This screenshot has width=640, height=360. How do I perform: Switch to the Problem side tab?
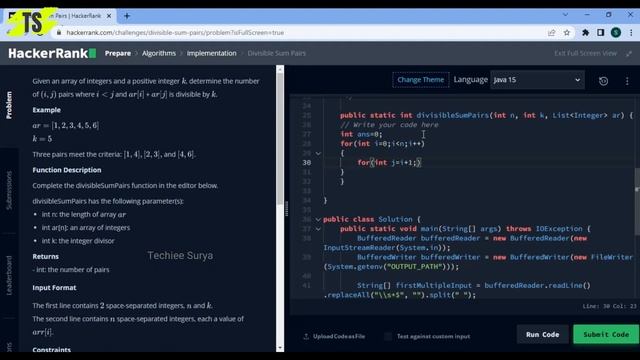[x=9, y=105]
